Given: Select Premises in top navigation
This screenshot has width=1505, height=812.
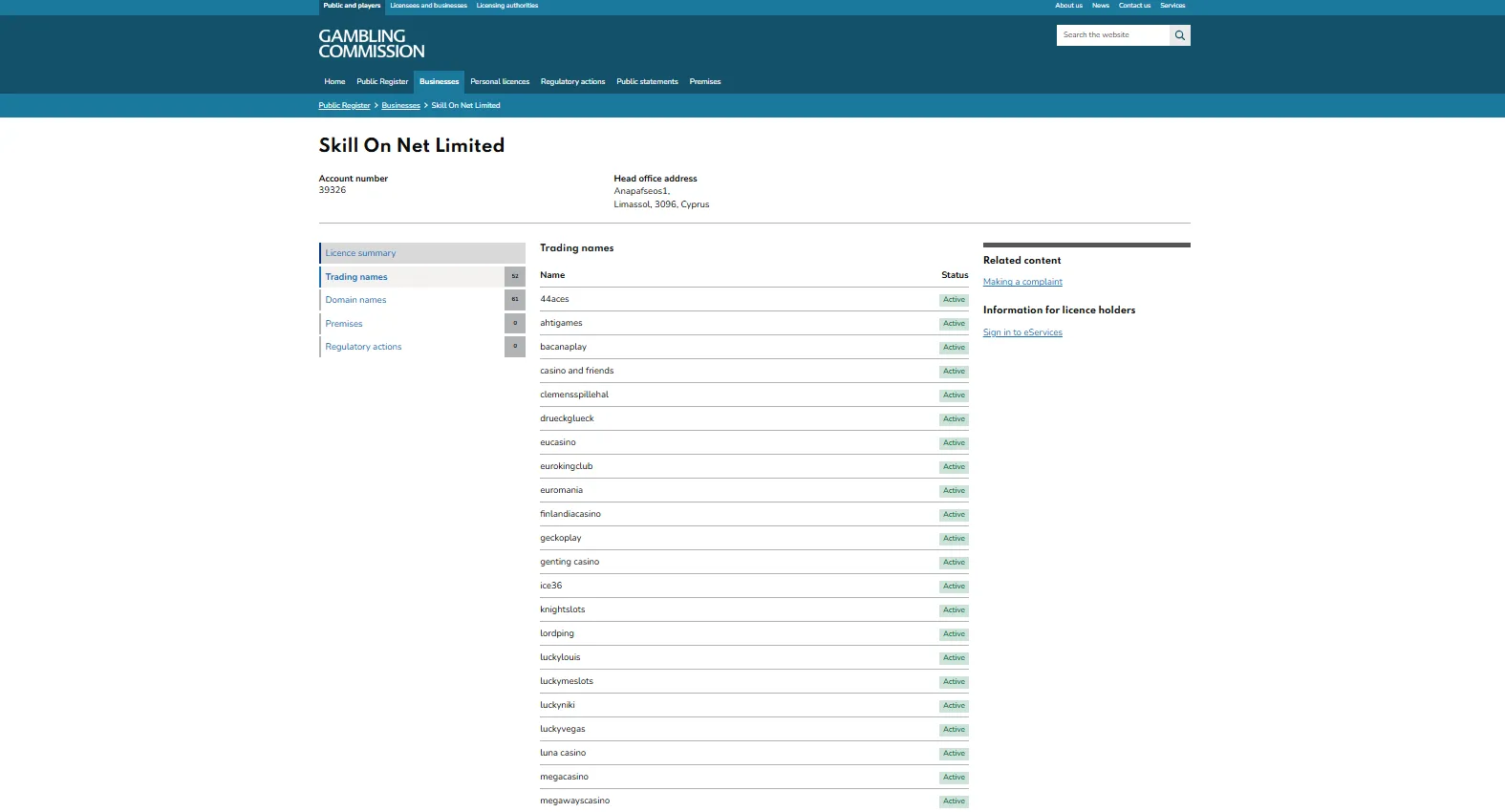Looking at the screenshot, I should point(705,82).
